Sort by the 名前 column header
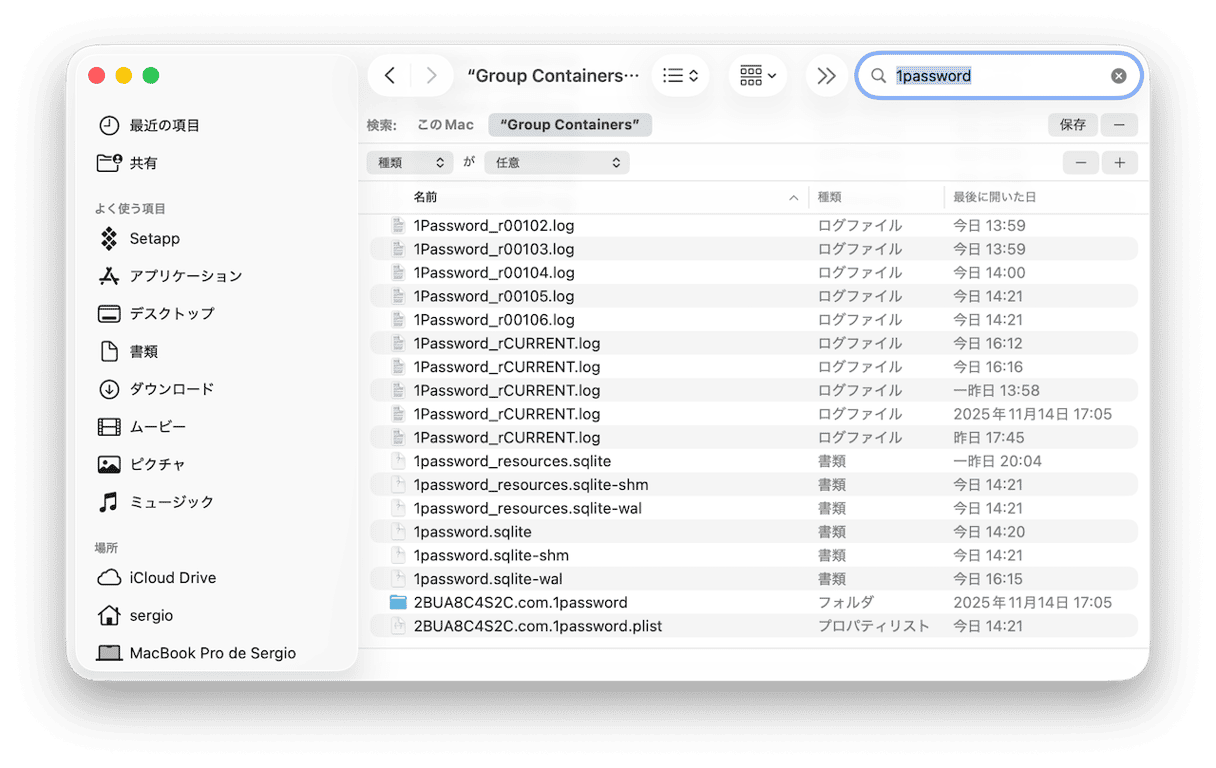 (x=426, y=197)
